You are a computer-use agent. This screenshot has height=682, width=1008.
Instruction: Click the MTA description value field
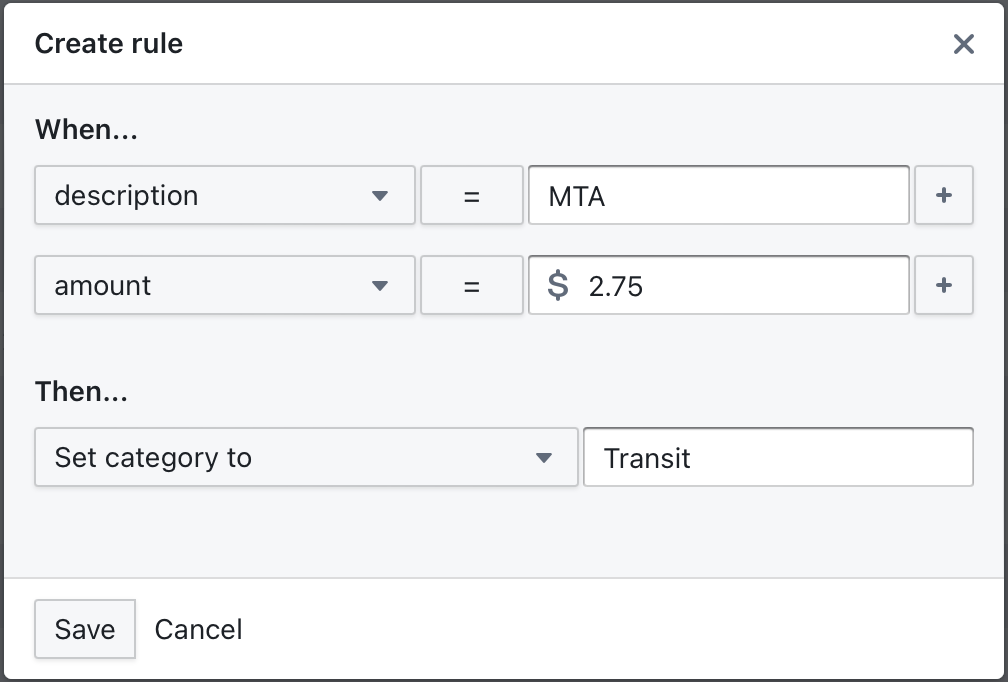718,195
